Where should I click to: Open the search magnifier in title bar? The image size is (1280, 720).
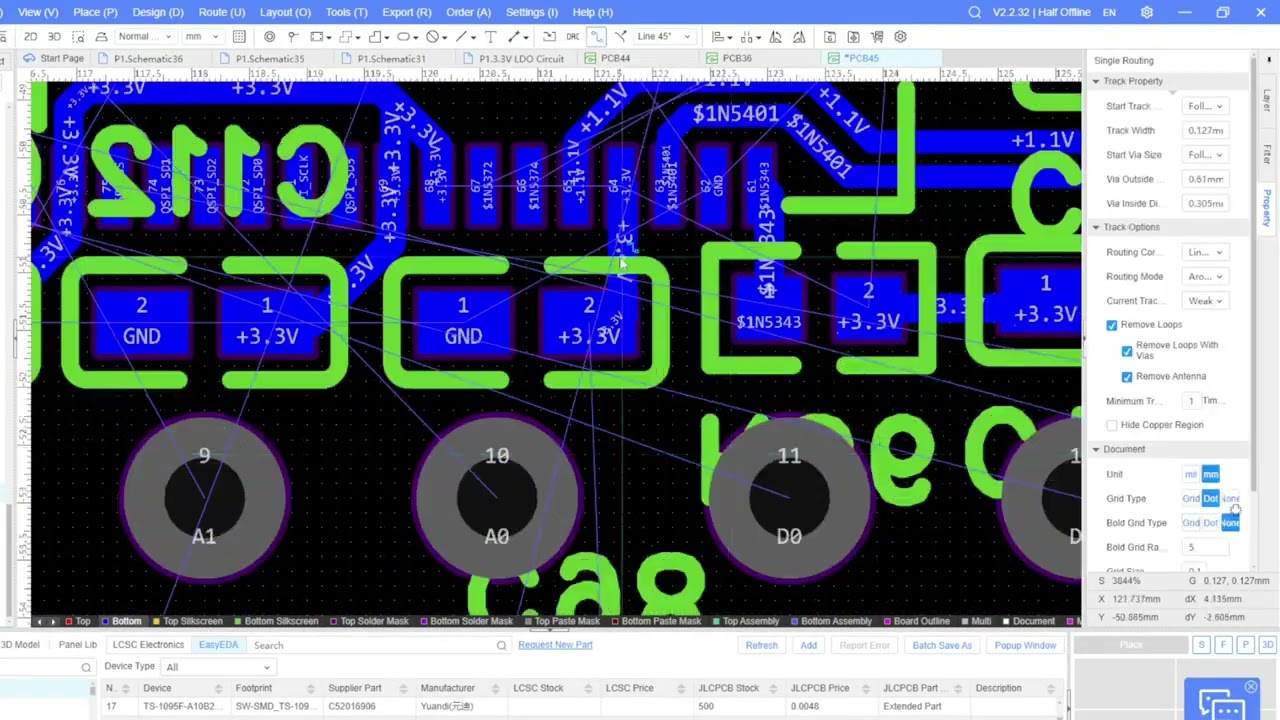(975, 12)
